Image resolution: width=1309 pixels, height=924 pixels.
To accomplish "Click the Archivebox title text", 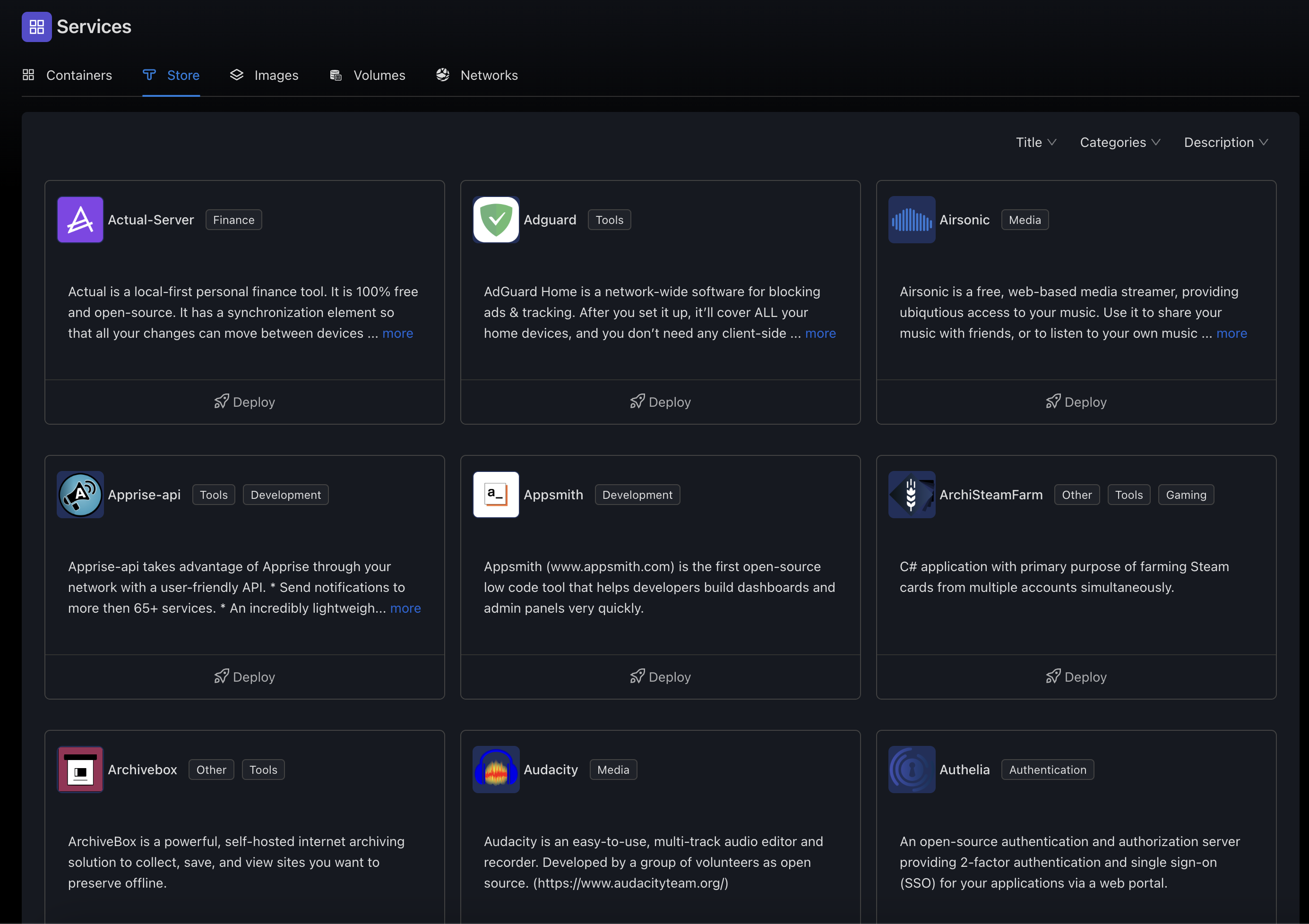I will (x=143, y=770).
